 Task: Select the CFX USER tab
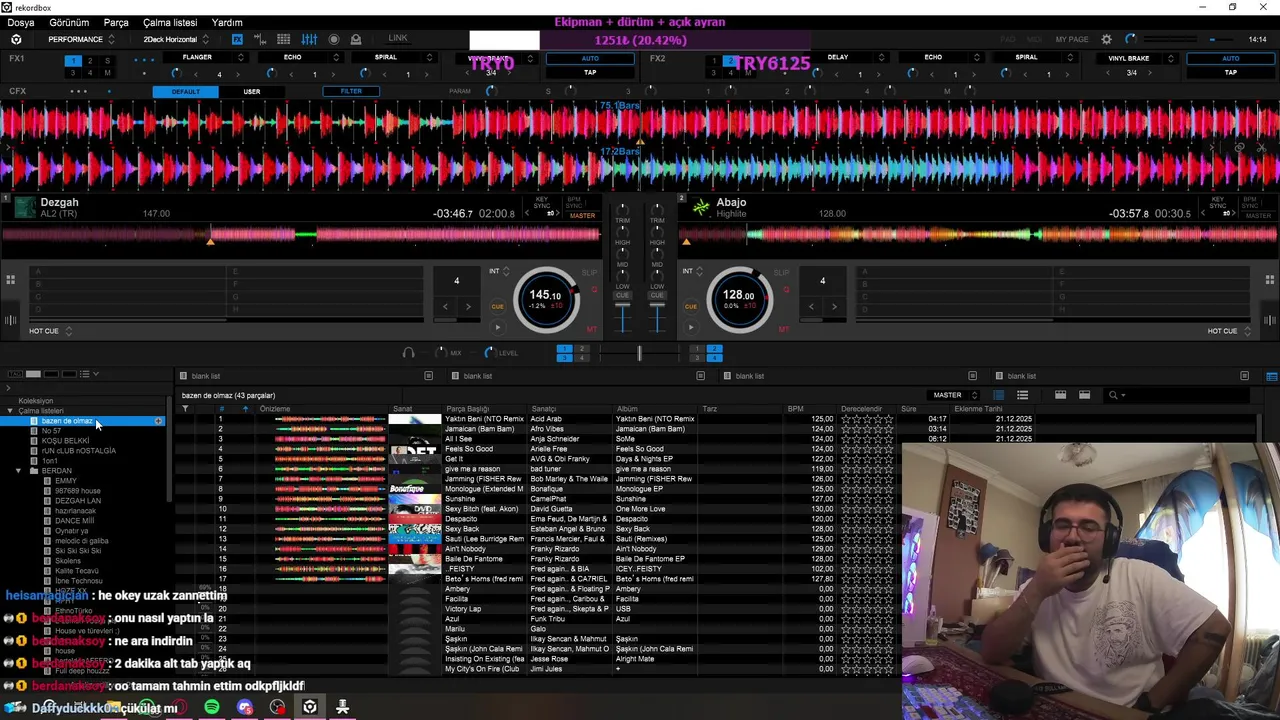click(252, 92)
